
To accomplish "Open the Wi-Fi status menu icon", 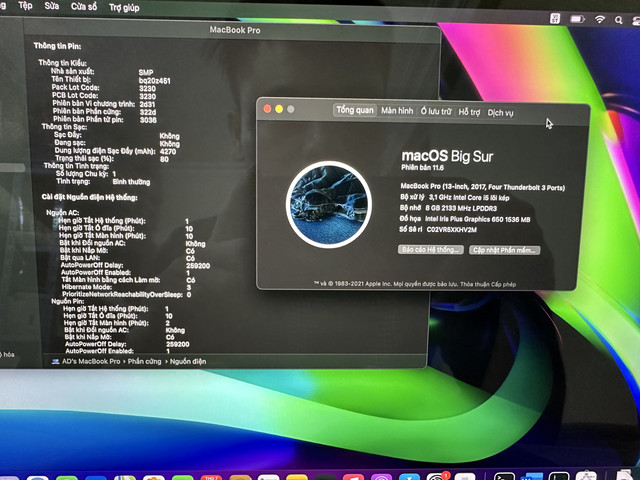I will pos(599,19).
